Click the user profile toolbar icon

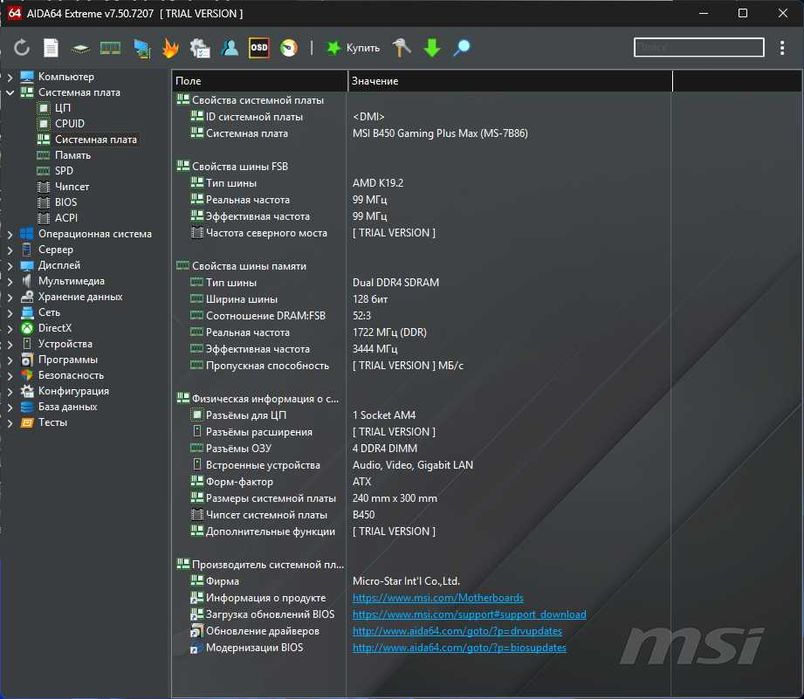click(230, 48)
